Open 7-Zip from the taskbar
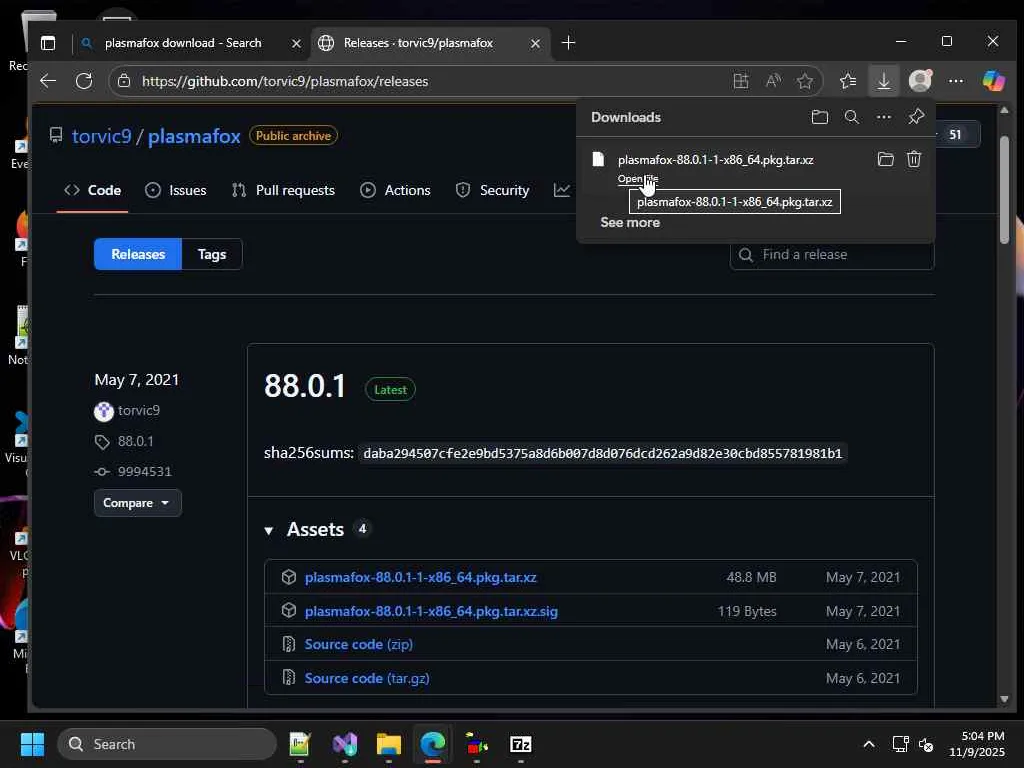This screenshot has height=768, width=1024. [x=520, y=744]
